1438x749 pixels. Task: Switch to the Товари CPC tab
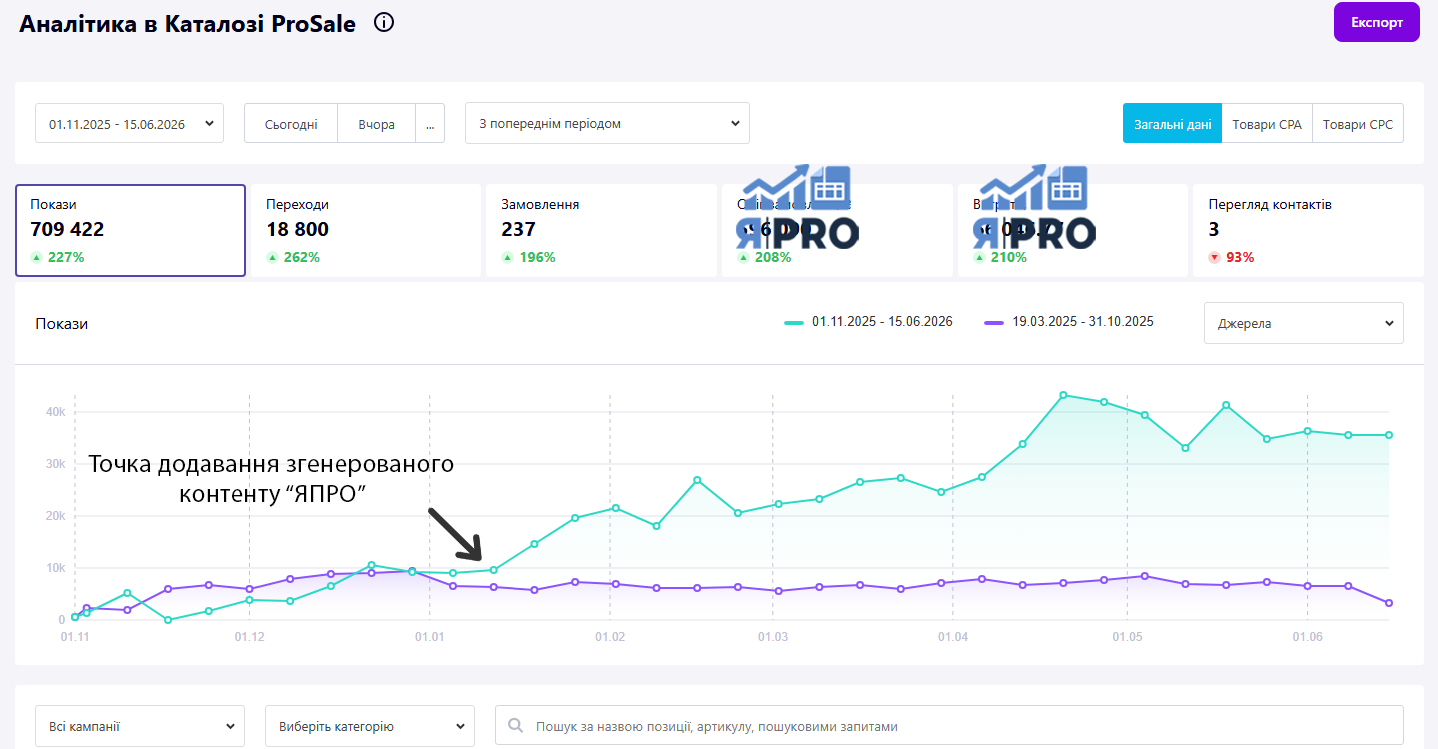tap(1358, 124)
